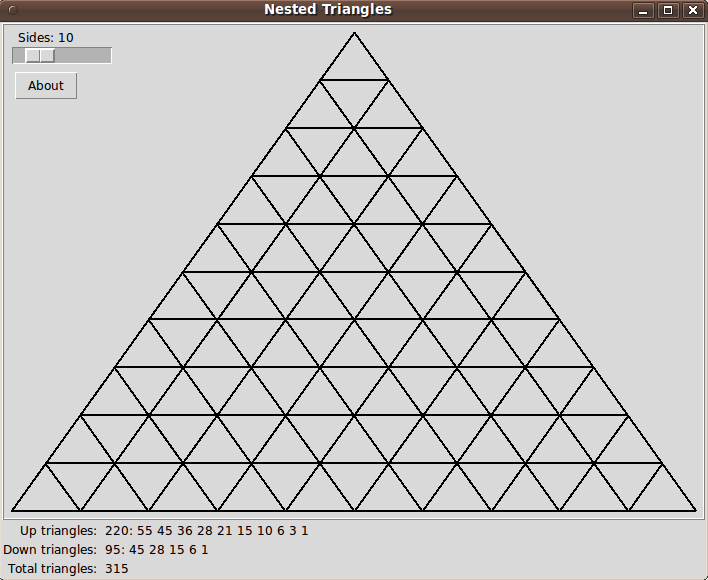Click the 'Sides: 10' label
This screenshot has height=580, width=708.
click(x=46, y=37)
